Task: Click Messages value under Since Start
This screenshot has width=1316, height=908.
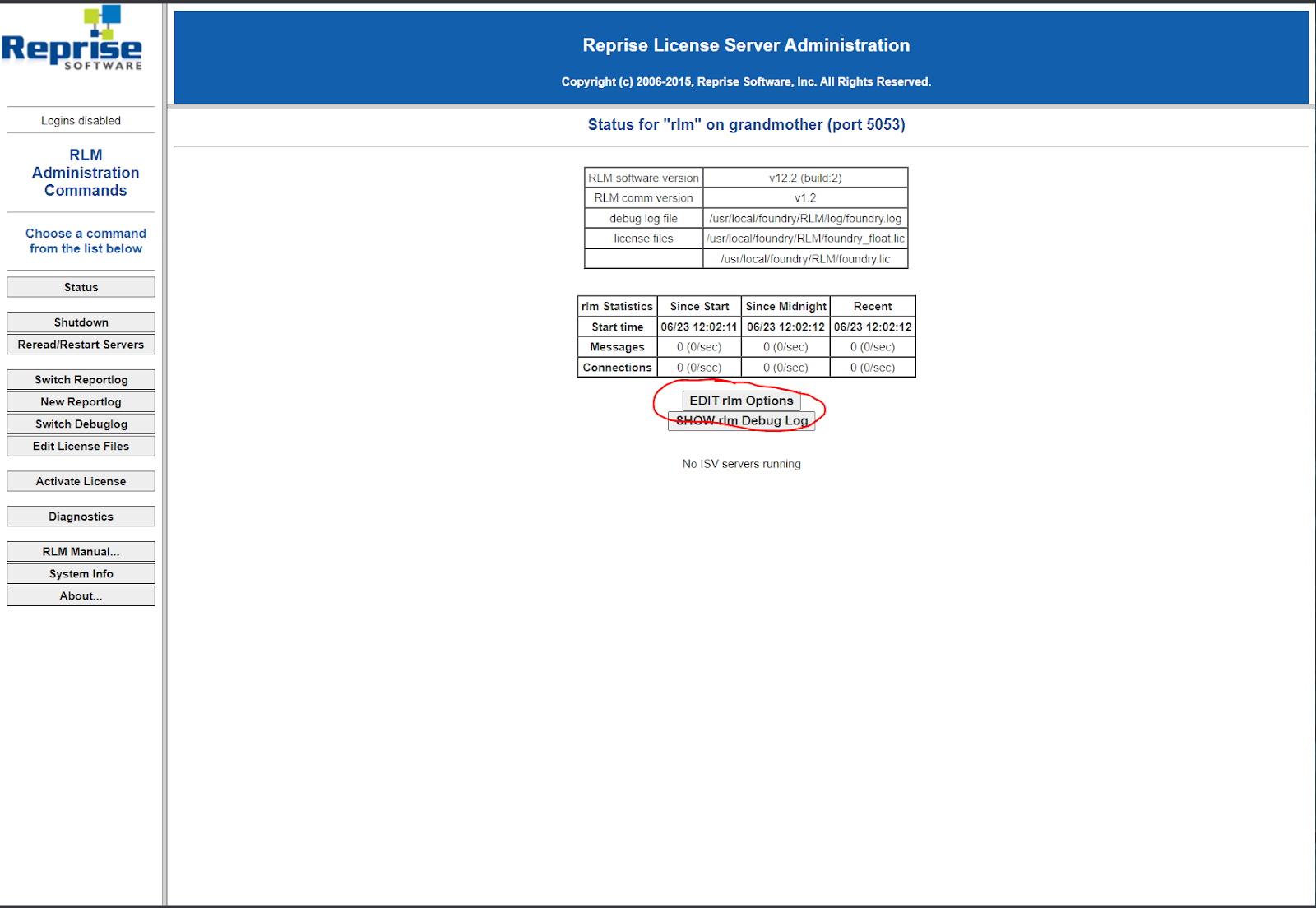Action: click(699, 347)
